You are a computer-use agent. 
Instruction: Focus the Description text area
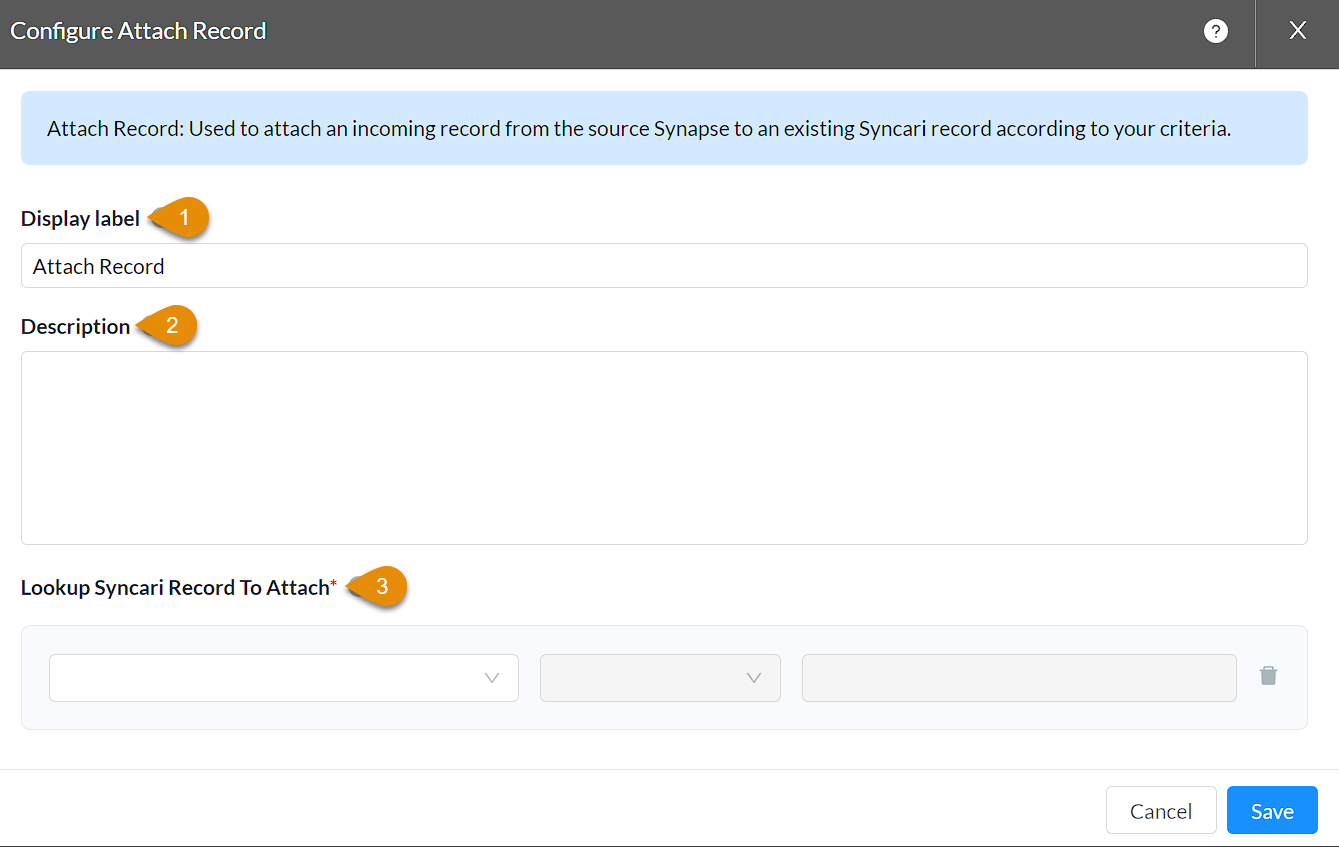[x=664, y=448]
